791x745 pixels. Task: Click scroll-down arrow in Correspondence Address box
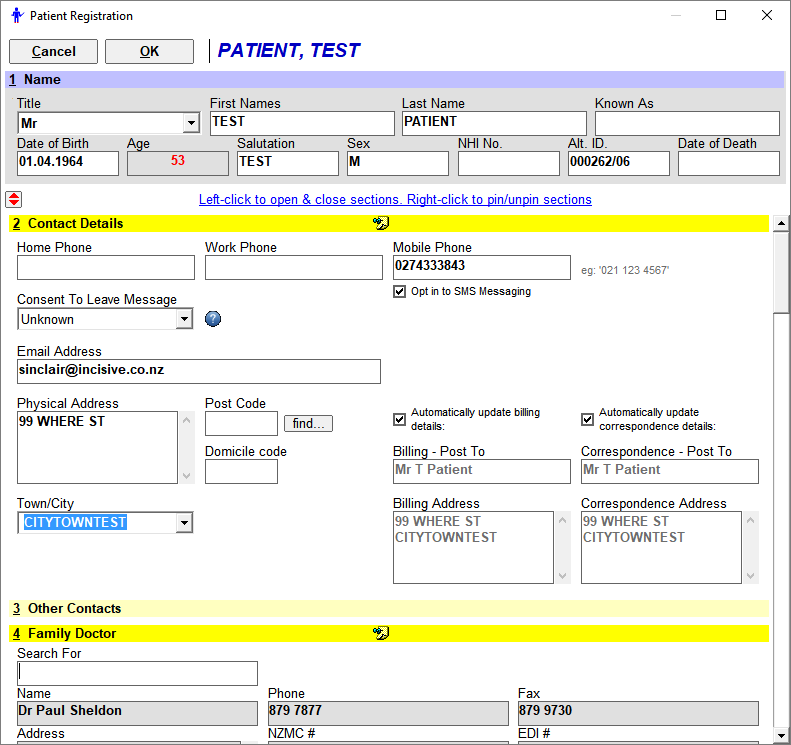[x=750, y=576]
